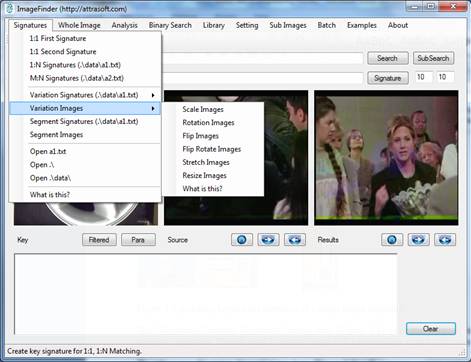Click the Source right-arrow next button
471x362 pixels.
[x=268, y=239]
